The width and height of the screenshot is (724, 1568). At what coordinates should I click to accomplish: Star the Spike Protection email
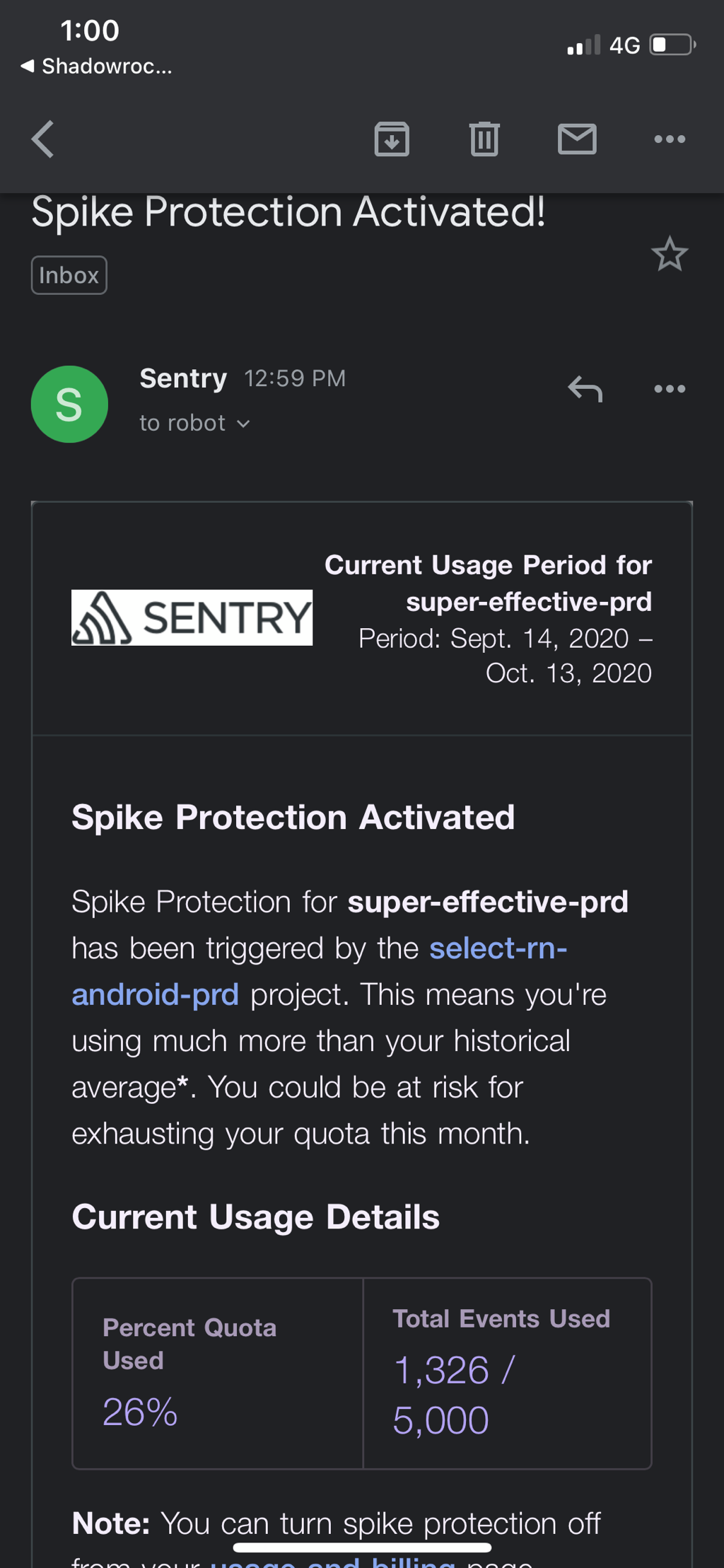coord(669,254)
